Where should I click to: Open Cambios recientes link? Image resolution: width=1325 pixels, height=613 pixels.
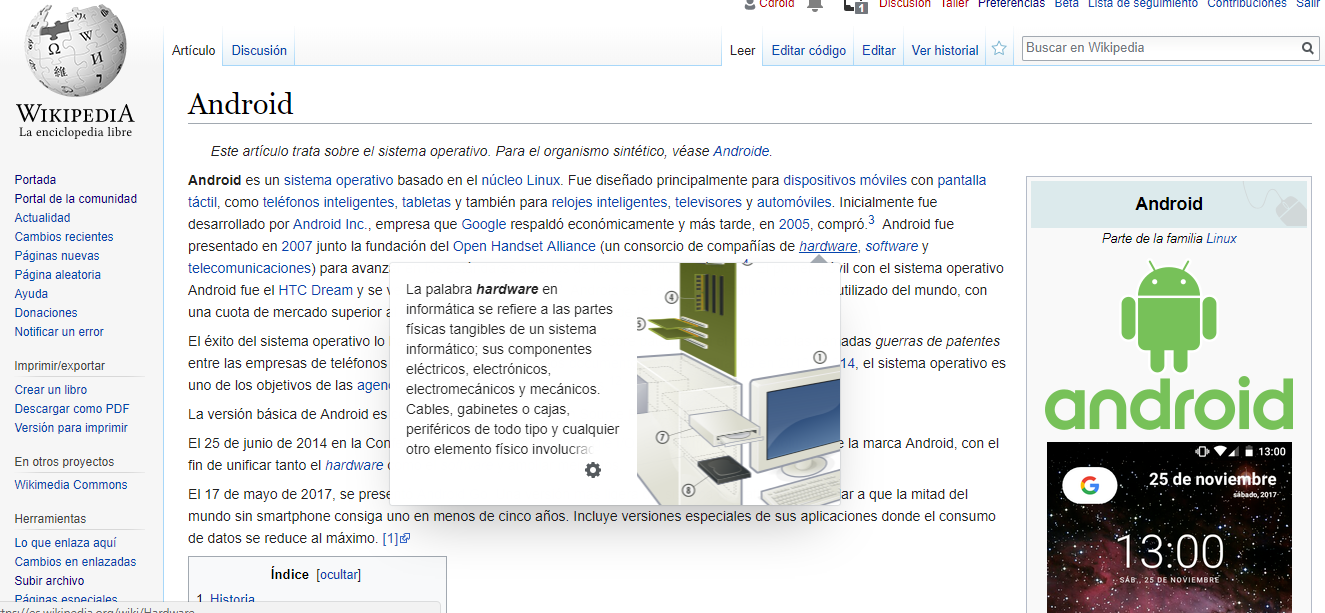tap(64, 237)
